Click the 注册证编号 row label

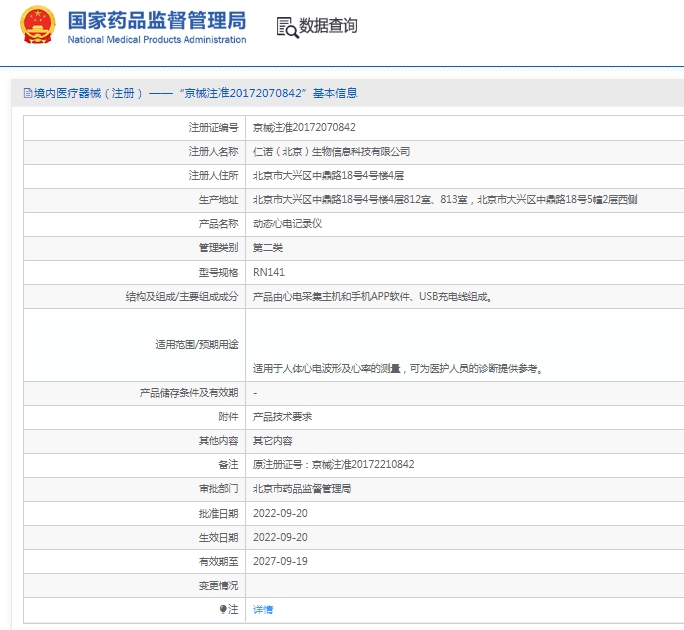(213, 127)
